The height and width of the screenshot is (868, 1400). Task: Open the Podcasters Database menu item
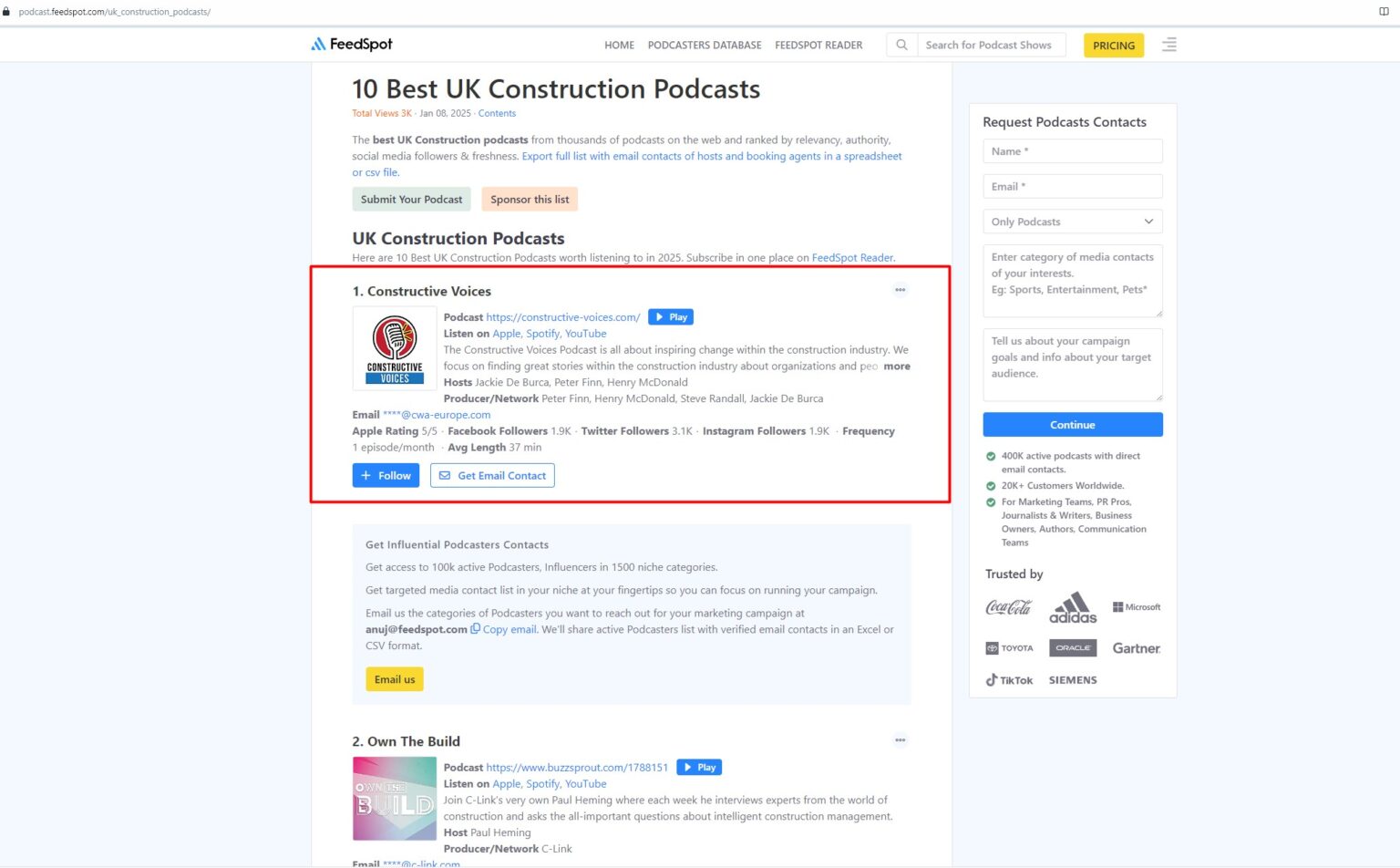(704, 45)
